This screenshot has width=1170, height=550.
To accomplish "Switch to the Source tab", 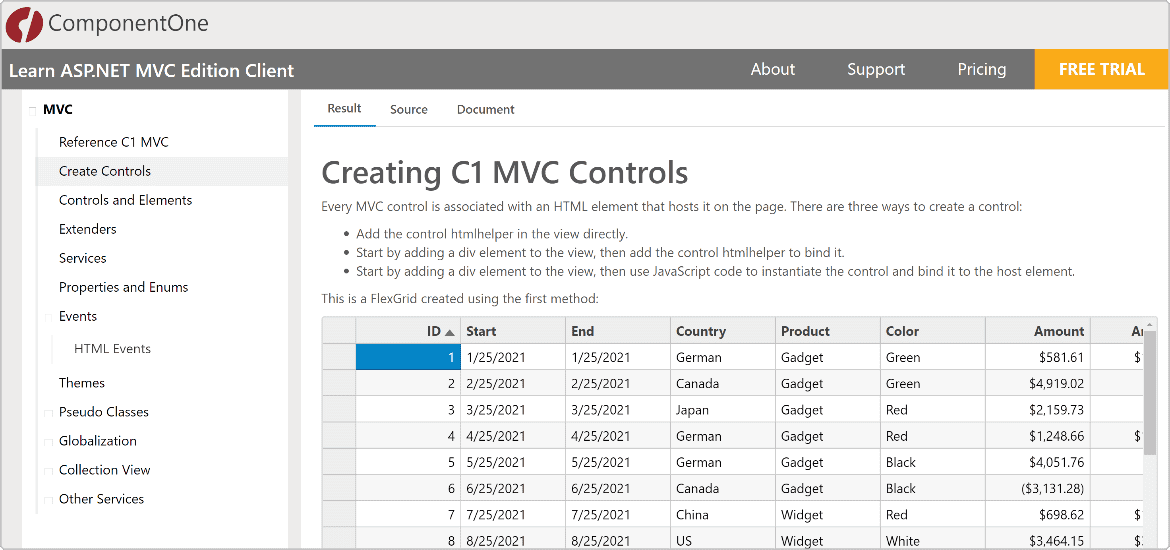I will [x=408, y=109].
